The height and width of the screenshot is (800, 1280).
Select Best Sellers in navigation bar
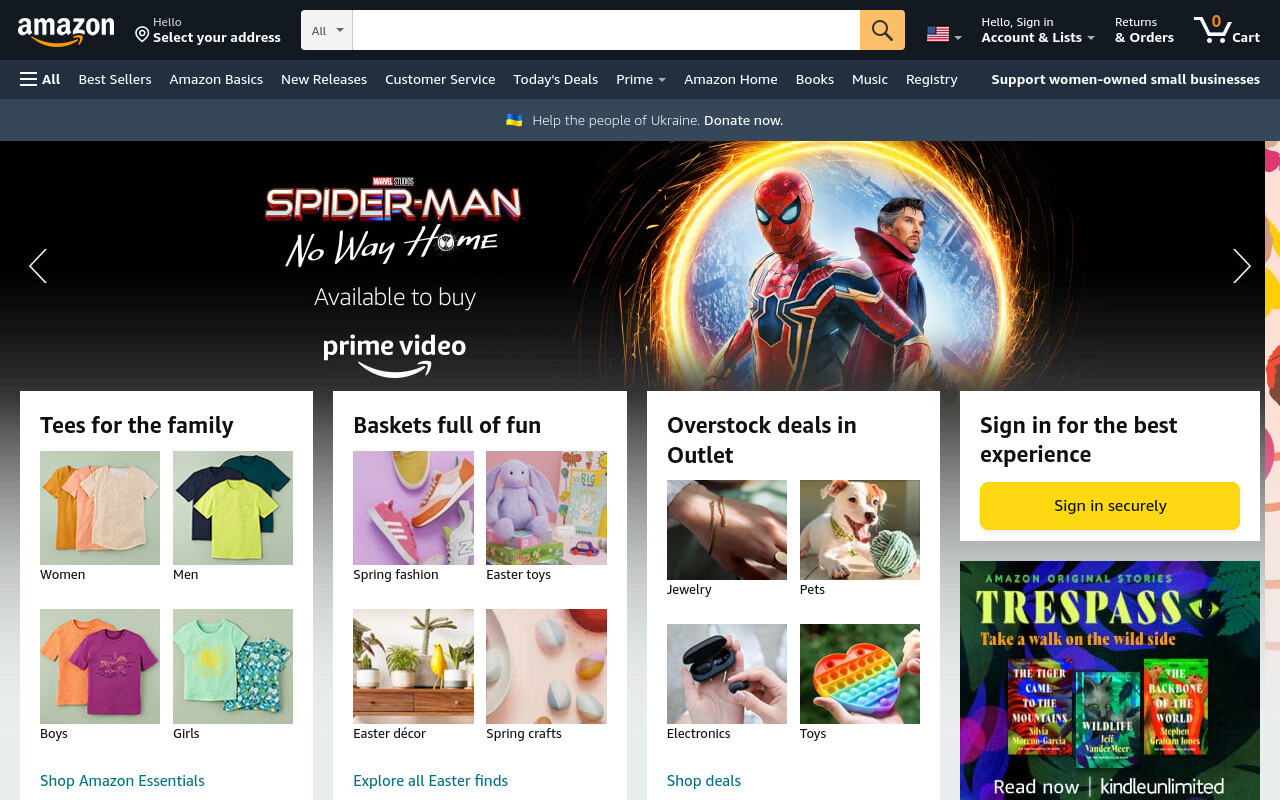point(115,79)
